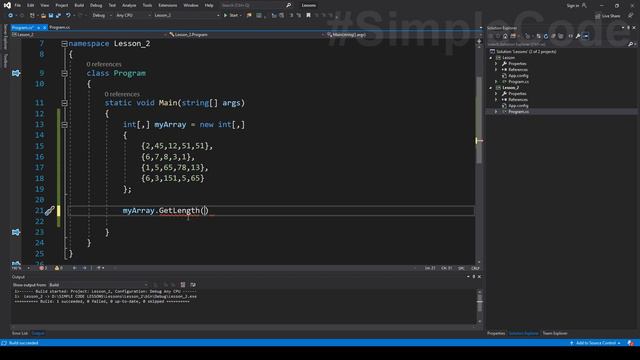Click the Switch Views icon in Solution Explorer
The width and height of the screenshot is (640, 360).
pos(513,36)
